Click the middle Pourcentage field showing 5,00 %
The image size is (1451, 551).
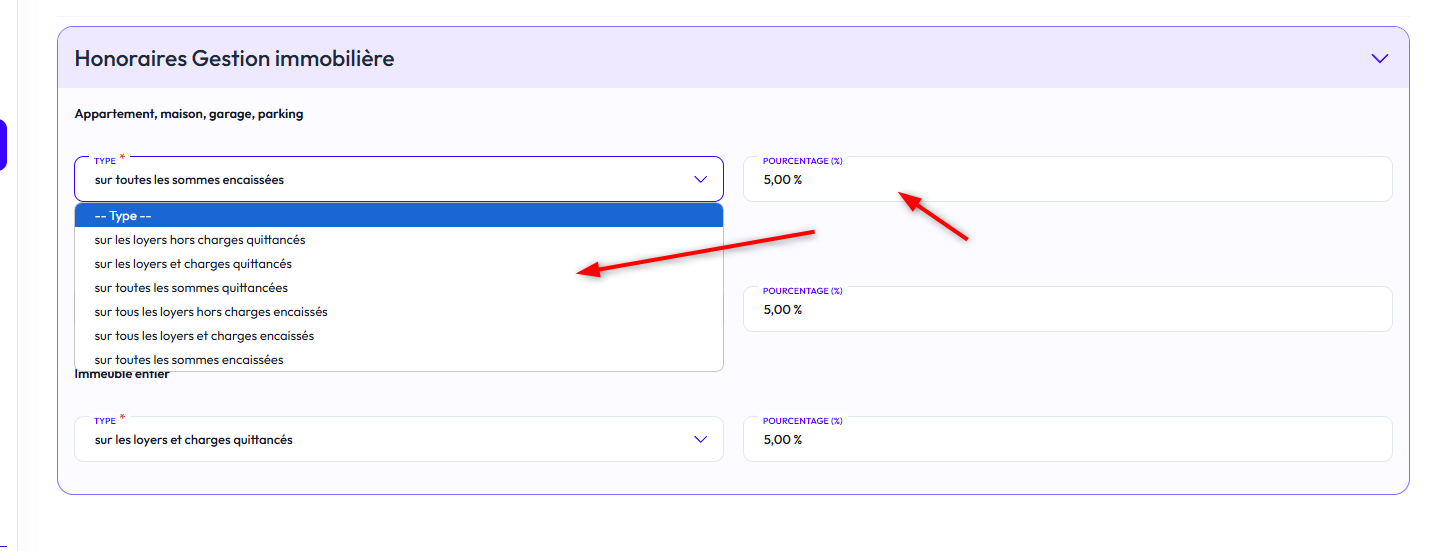point(1067,310)
